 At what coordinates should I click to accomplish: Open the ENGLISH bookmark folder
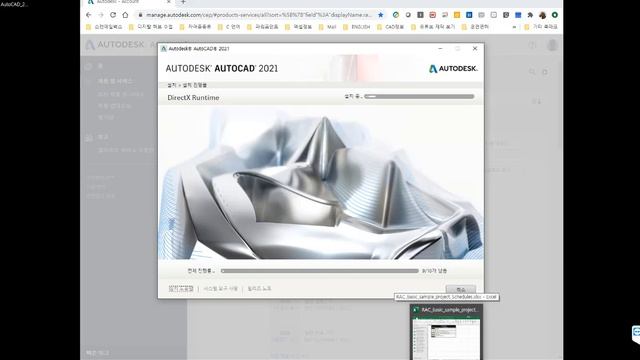(357, 27)
